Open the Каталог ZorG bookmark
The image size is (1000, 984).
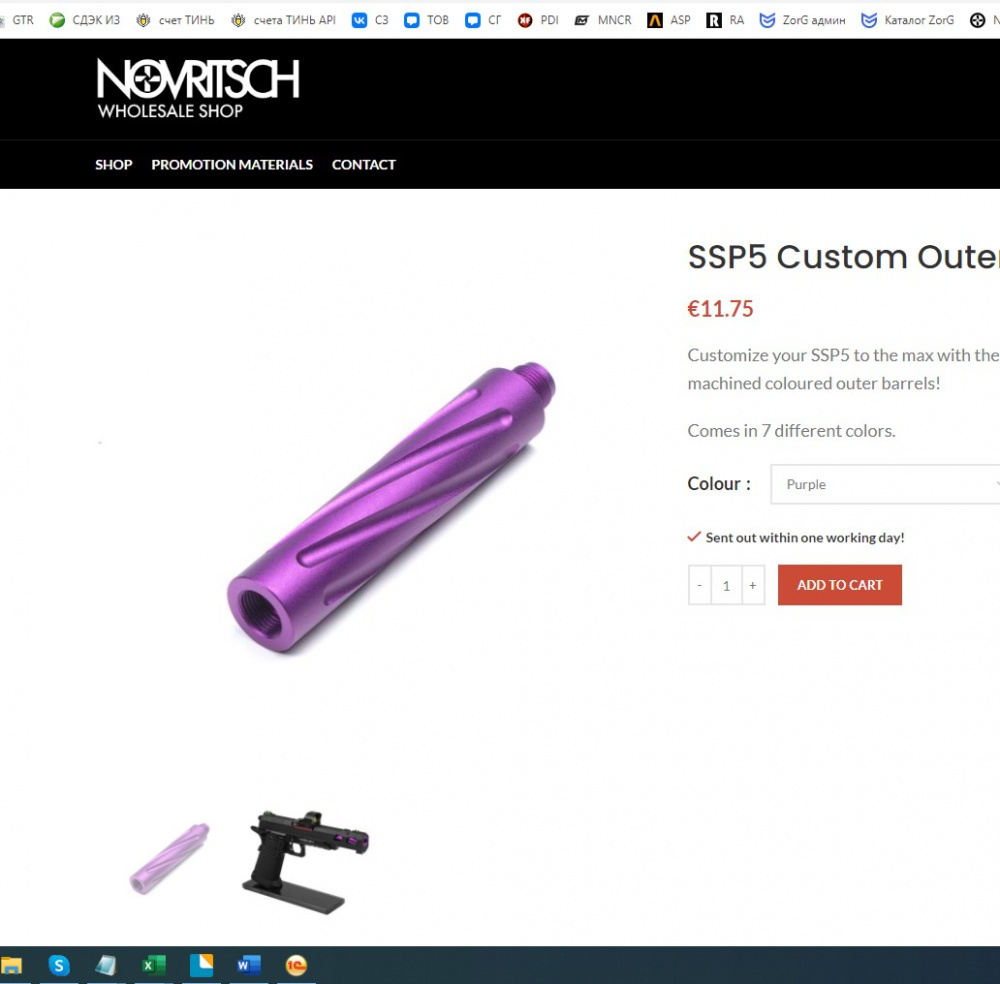[x=908, y=20]
